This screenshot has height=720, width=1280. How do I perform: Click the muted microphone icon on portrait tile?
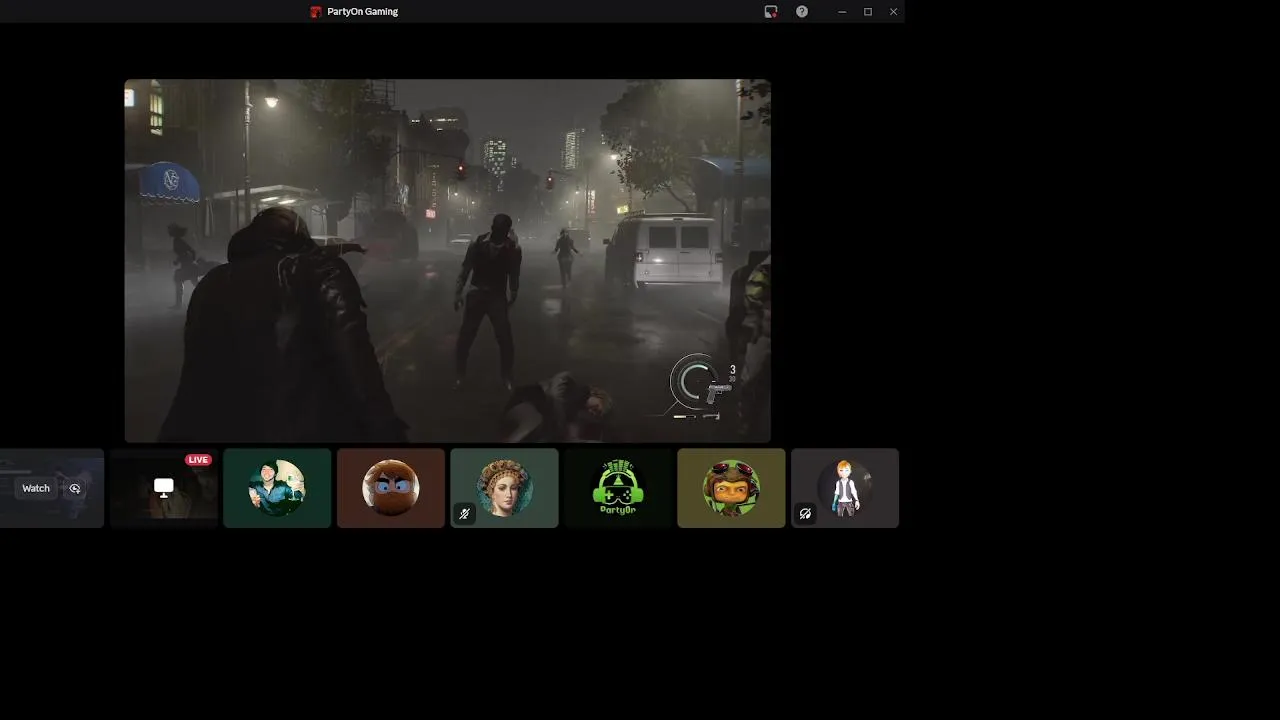(464, 514)
